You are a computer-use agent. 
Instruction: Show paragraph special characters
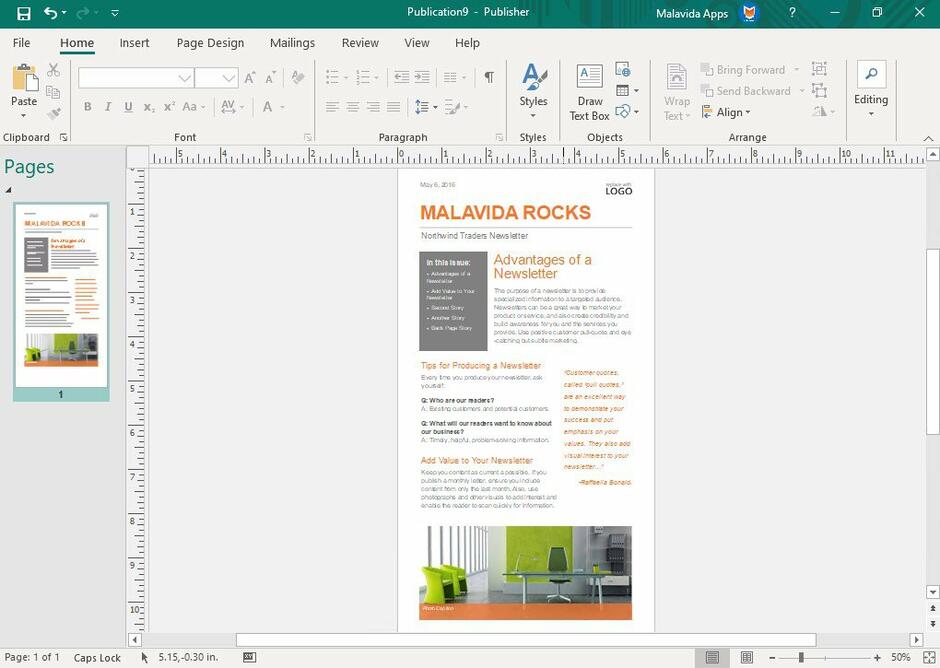point(489,77)
